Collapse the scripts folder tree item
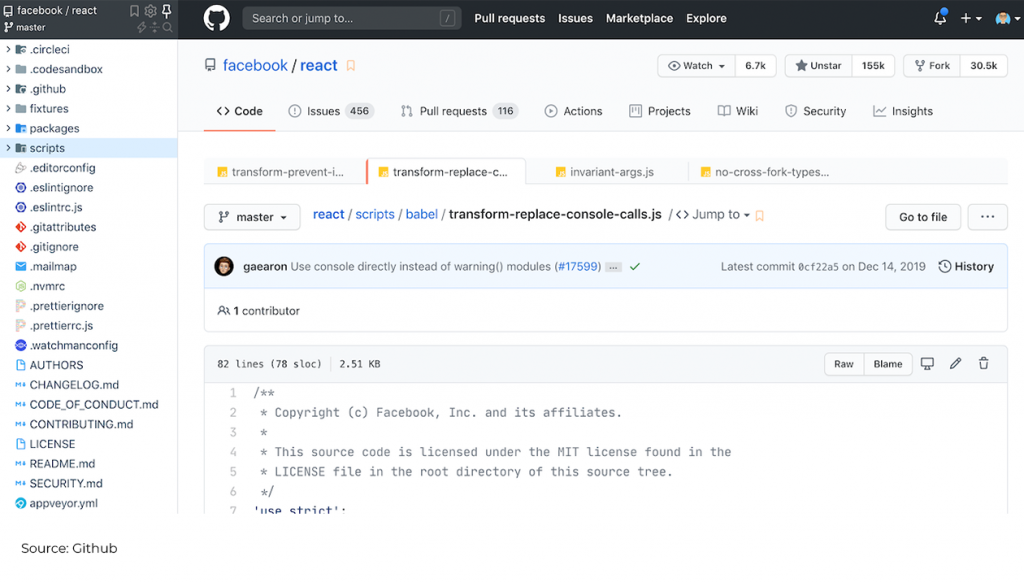The height and width of the screenshot is (582, 1024). 8,148
